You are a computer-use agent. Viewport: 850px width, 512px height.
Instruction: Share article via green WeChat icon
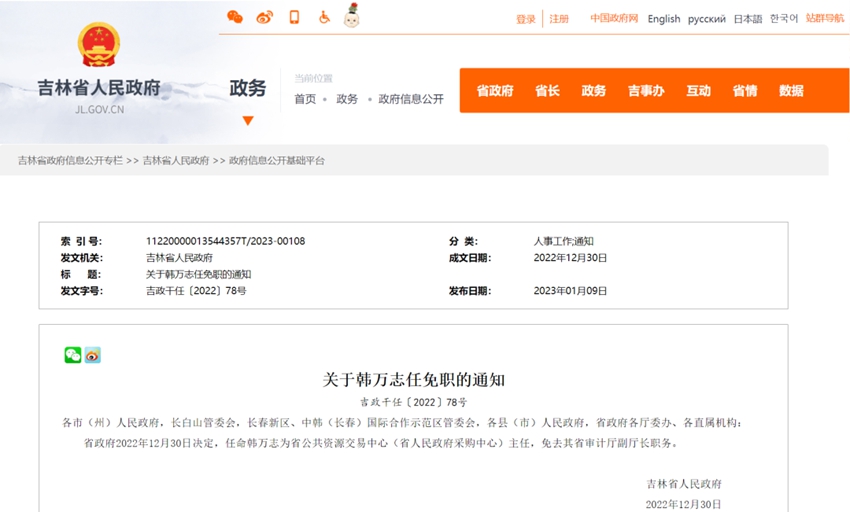click(x=73, y=355)
